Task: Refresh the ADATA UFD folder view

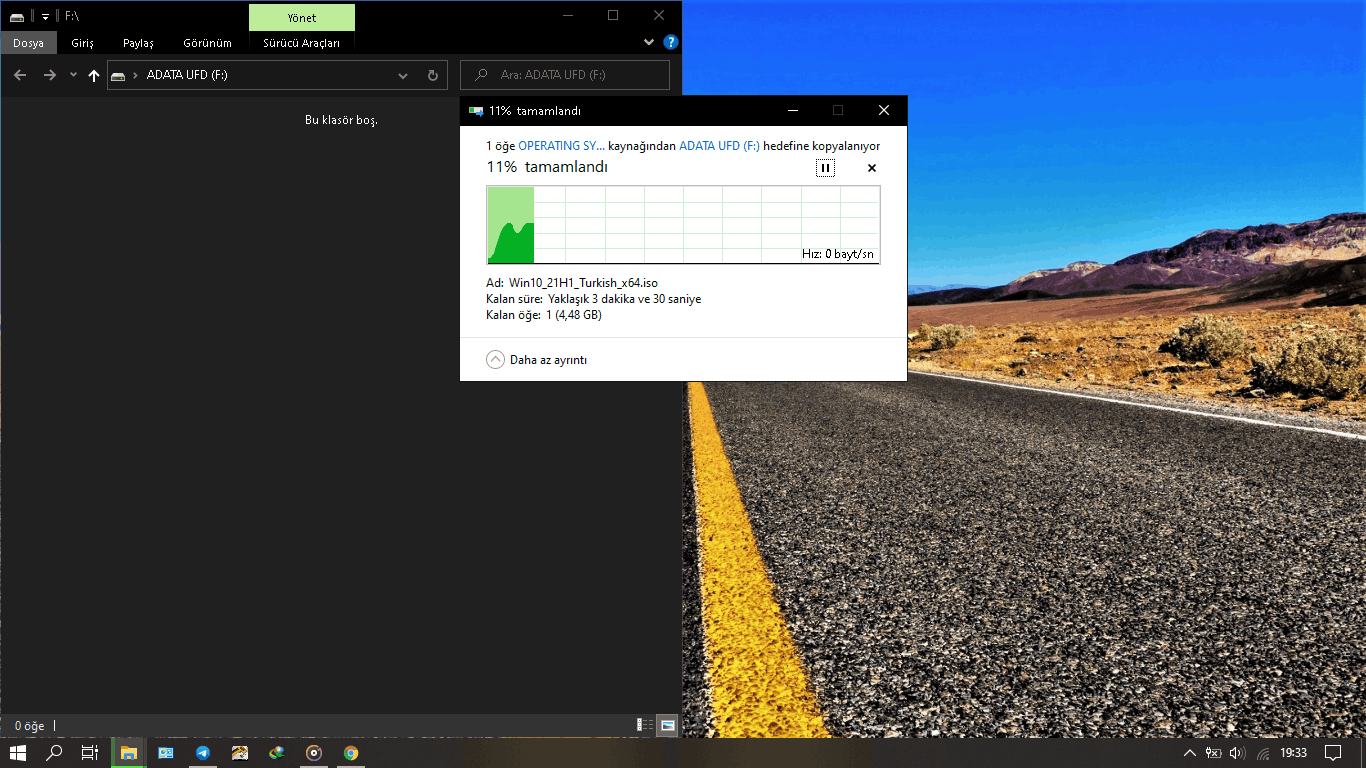Action: point(432,75)
